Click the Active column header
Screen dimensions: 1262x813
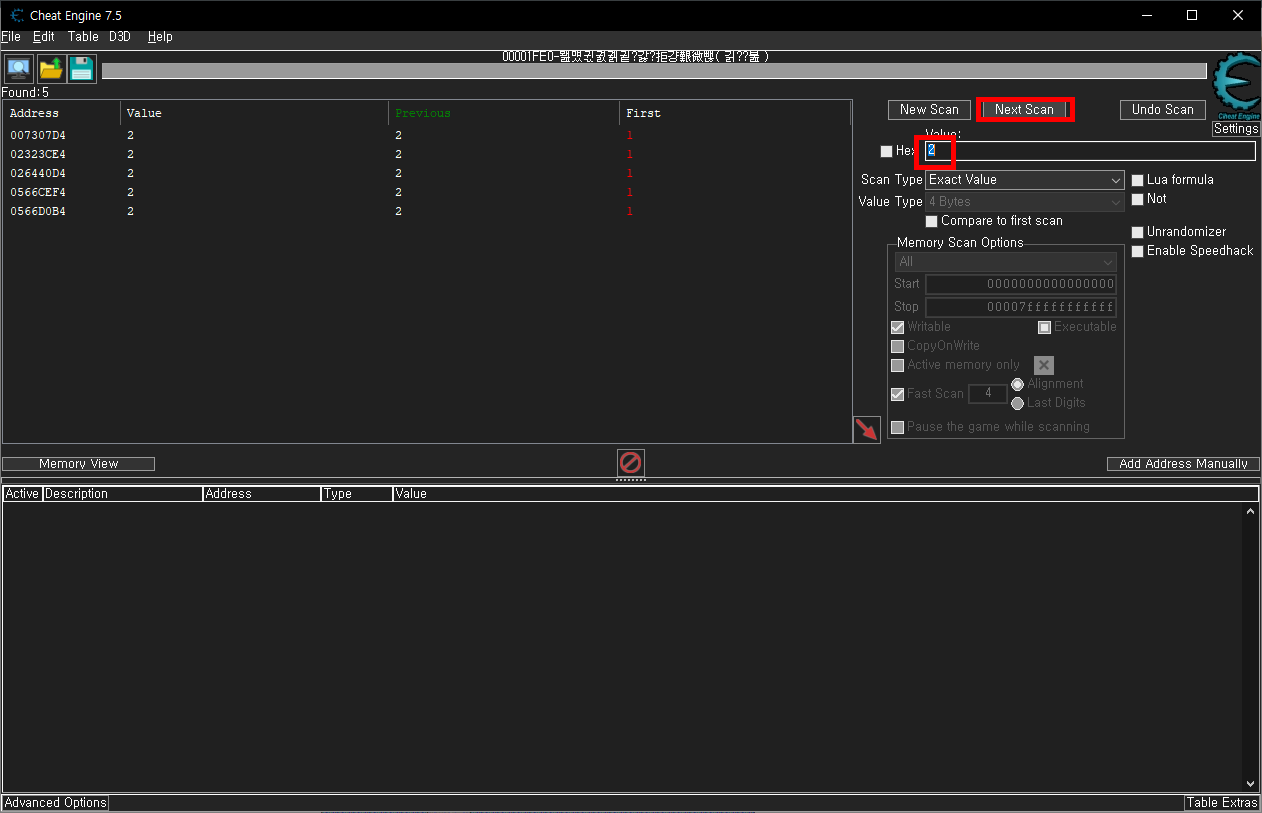click(x=22, y=494)
